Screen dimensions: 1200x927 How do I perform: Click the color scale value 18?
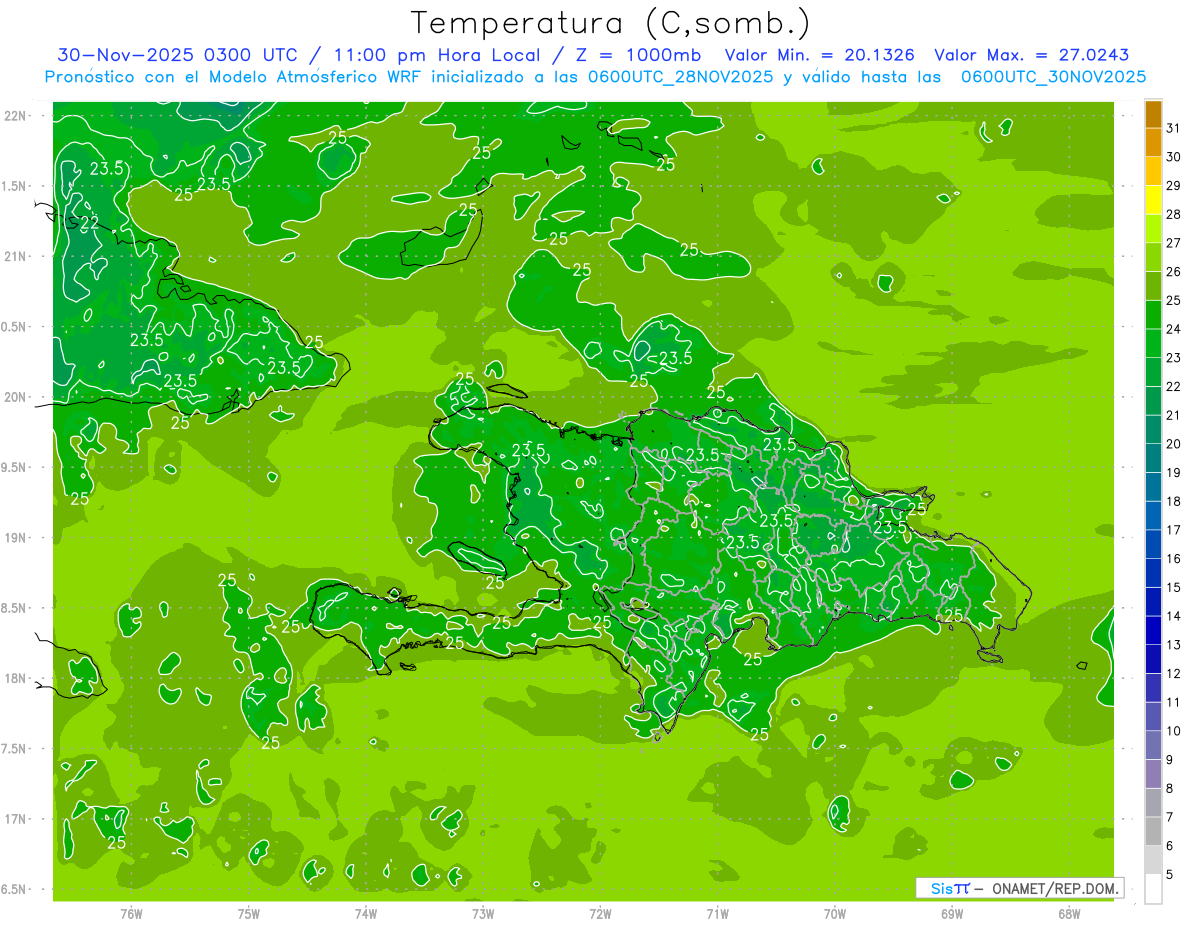point(1174,501)
